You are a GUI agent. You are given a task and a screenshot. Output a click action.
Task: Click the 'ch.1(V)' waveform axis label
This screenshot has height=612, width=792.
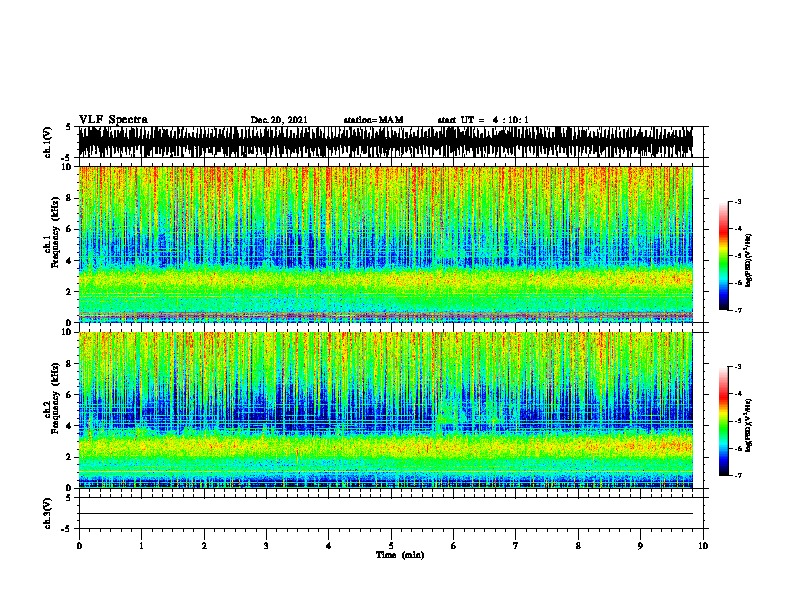click(x=48, y=142)
